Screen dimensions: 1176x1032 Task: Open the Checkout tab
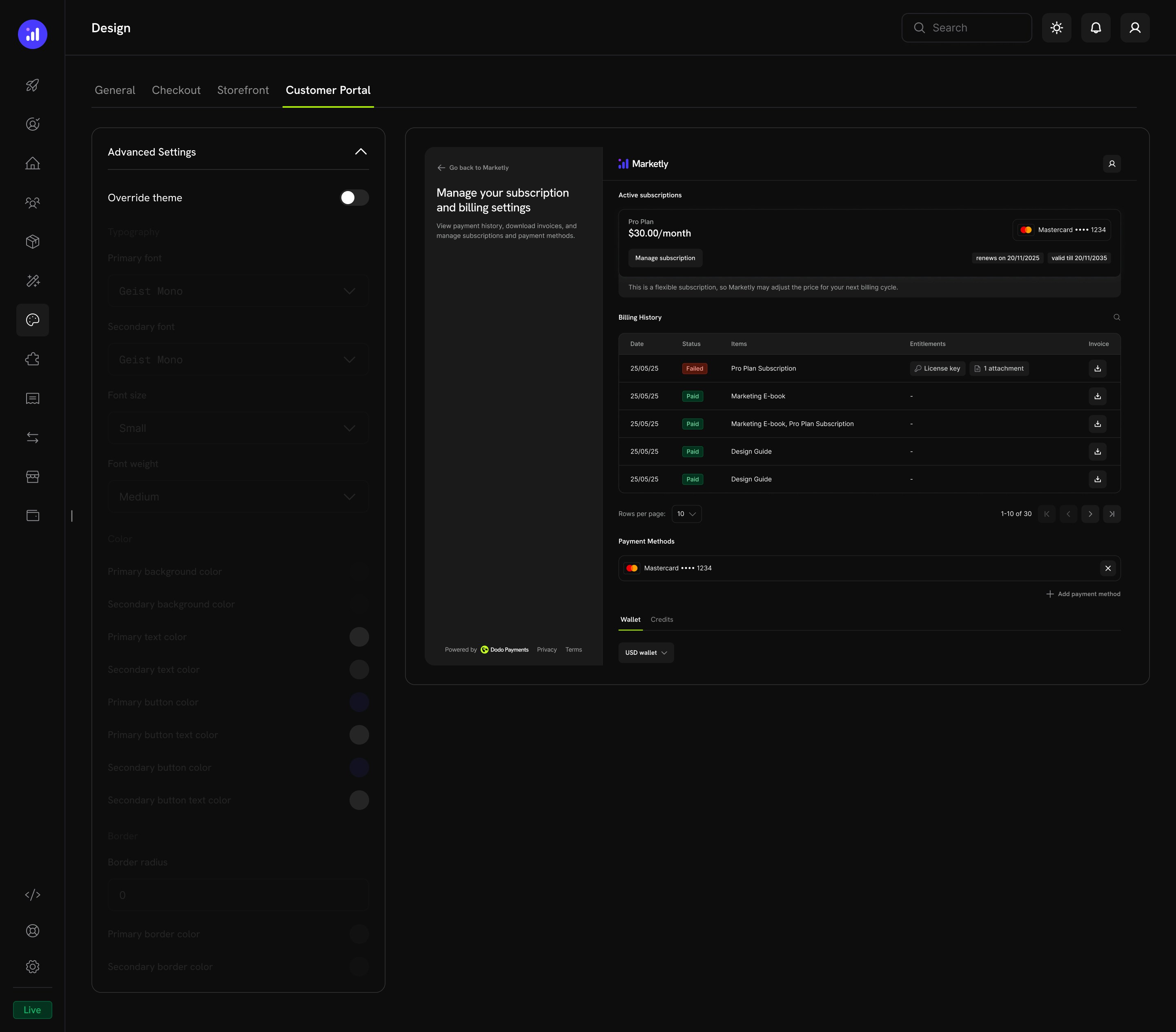pyautogui.click(x=176, y=90)
